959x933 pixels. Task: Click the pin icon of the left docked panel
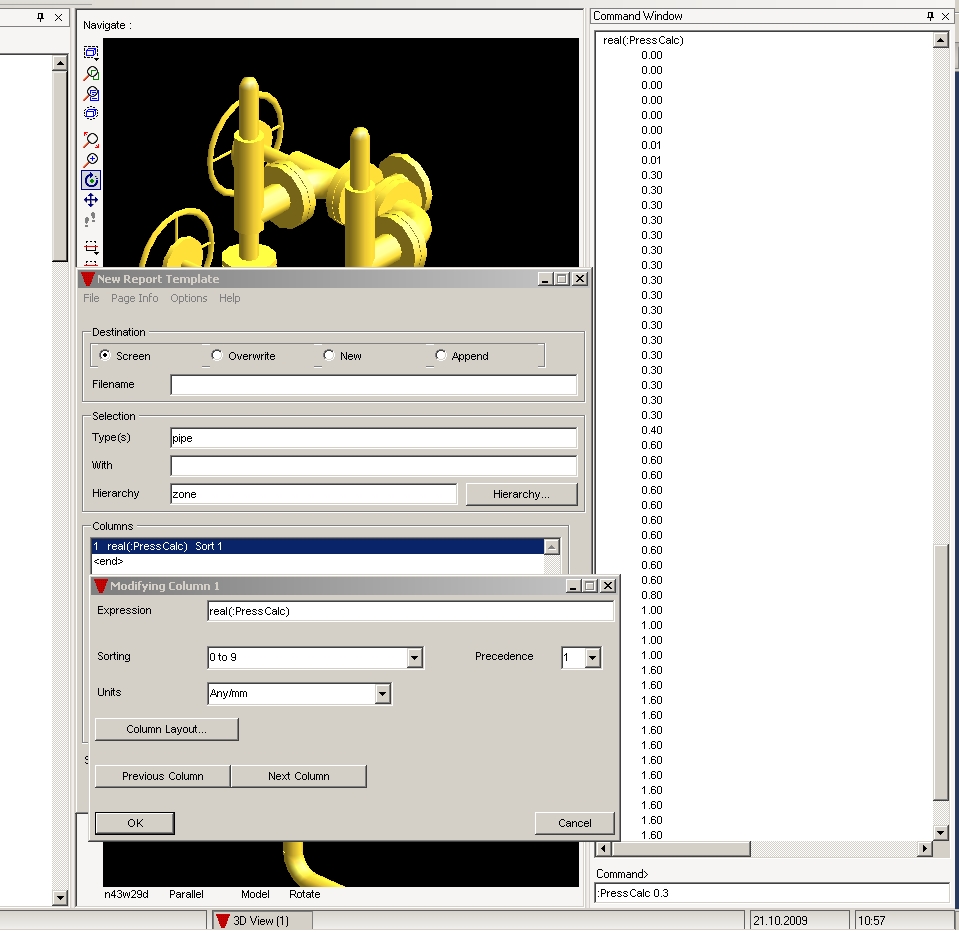(x=40, y=17)
